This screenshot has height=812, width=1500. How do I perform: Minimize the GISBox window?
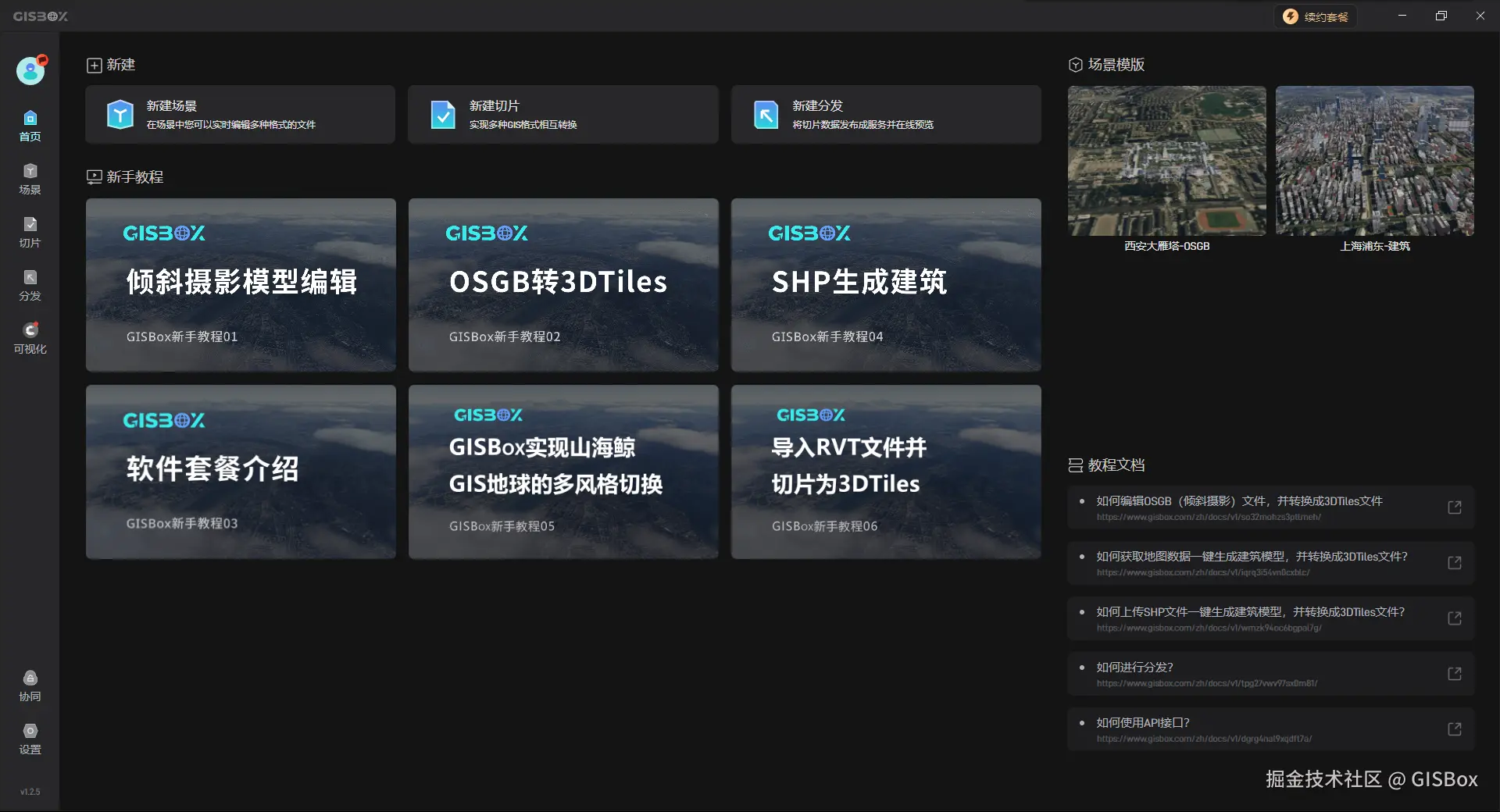click(1402, 16)
